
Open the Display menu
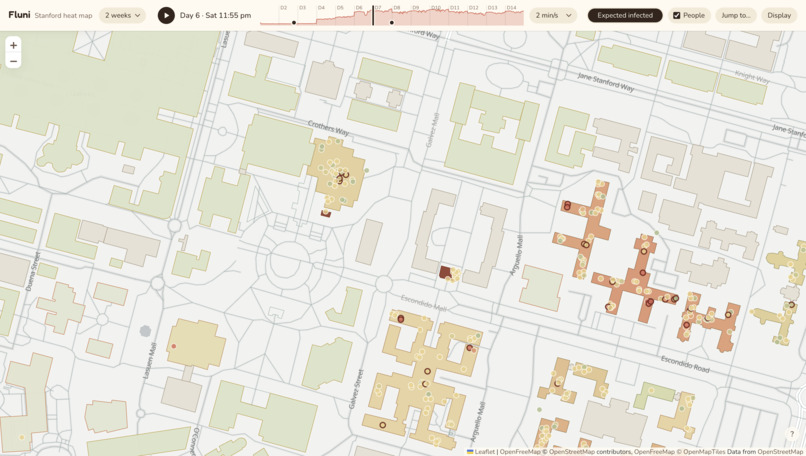click(x=779, y=15)
